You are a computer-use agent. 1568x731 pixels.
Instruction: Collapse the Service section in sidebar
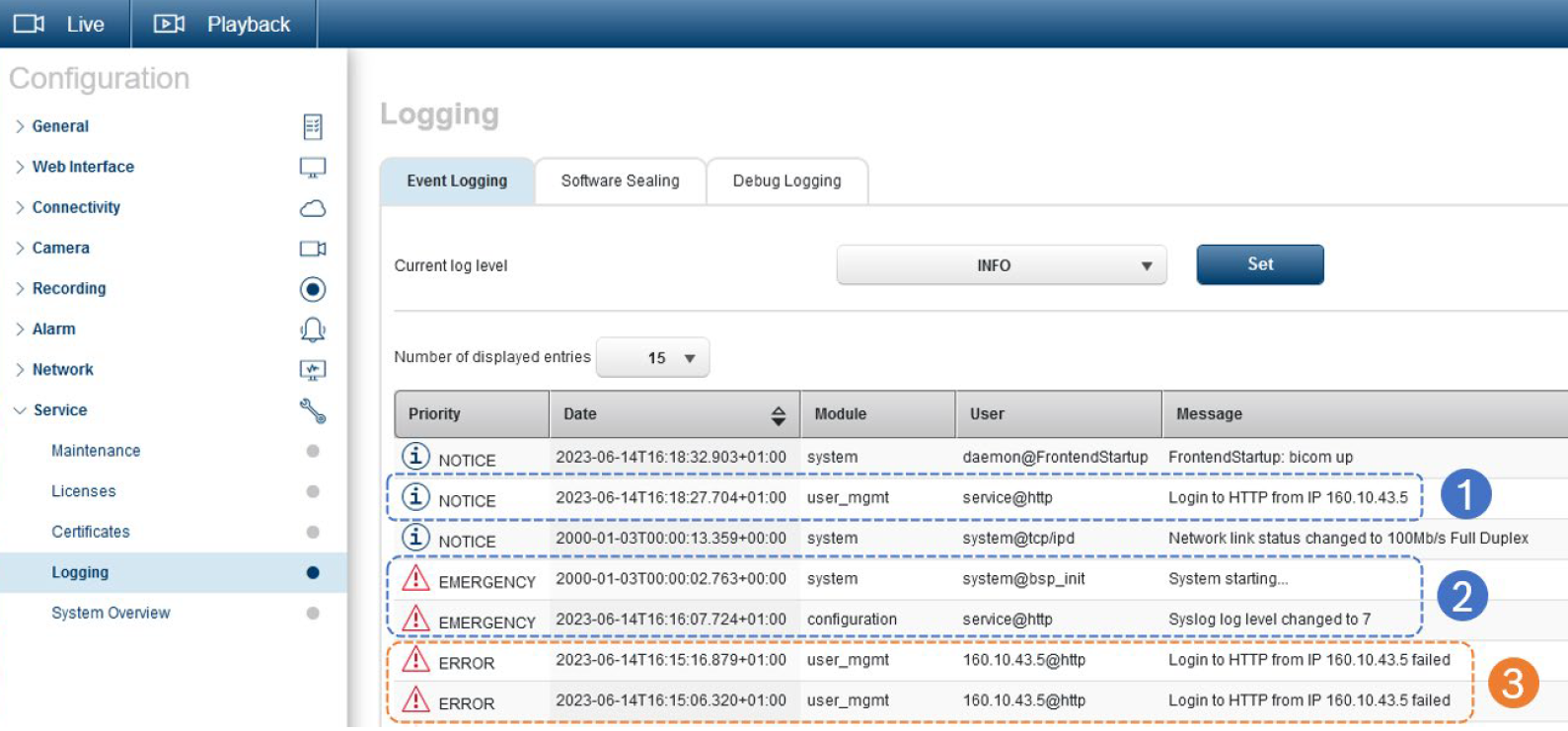point(20,410)
